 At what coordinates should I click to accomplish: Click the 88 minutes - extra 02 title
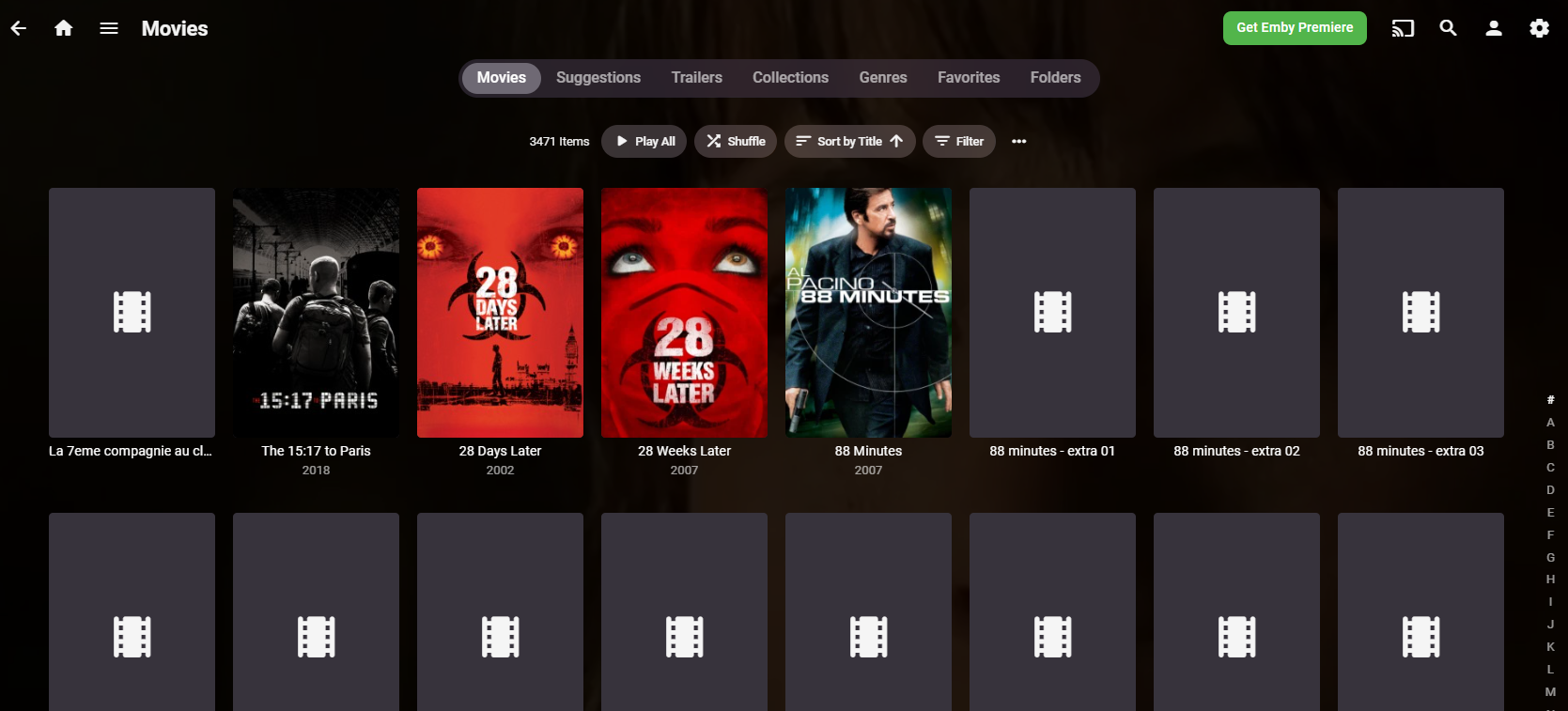point(1236,451)
